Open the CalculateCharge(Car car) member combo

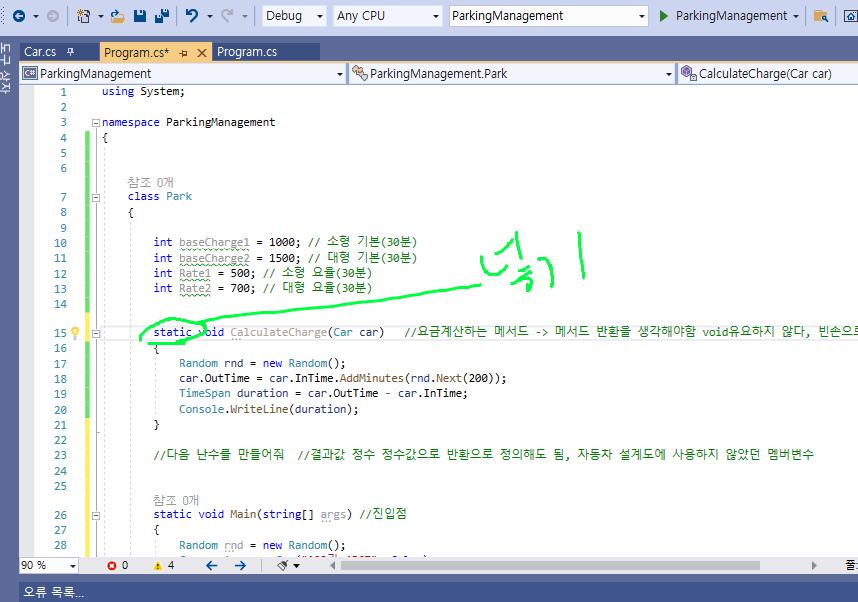[768, 73]
